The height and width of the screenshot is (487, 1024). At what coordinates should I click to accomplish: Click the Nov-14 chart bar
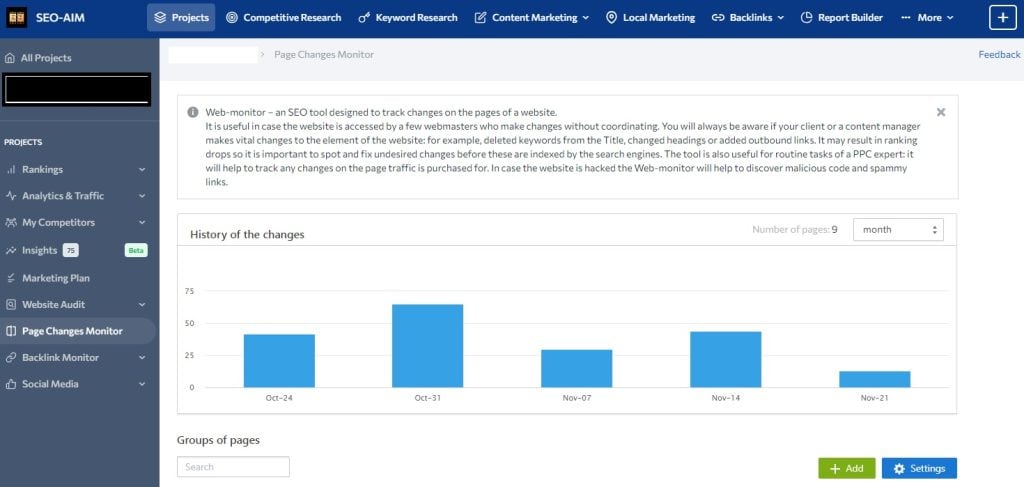pyautogui.click(x=726, y=360)
